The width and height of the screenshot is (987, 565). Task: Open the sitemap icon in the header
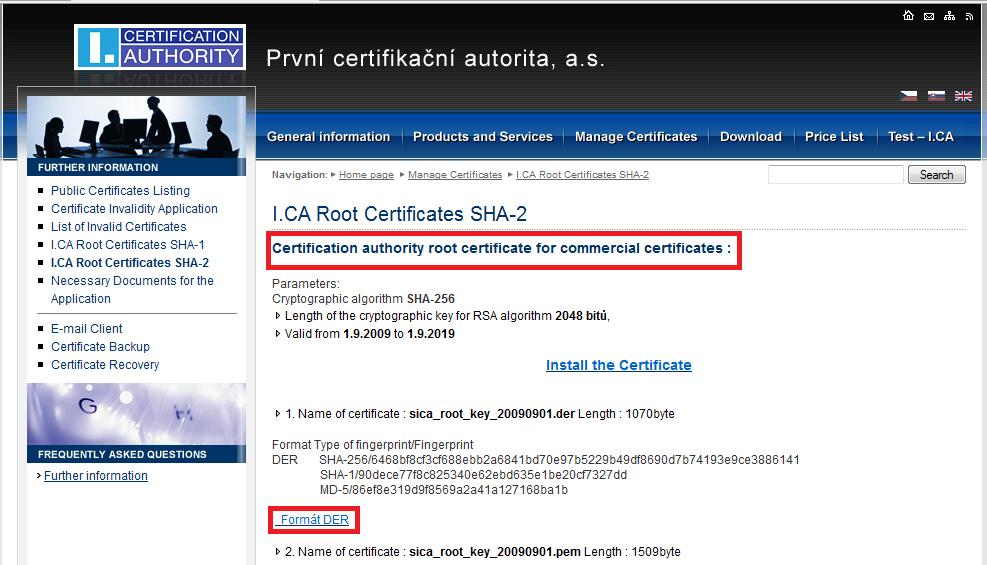pyautogui.click(x=949, y=16)
